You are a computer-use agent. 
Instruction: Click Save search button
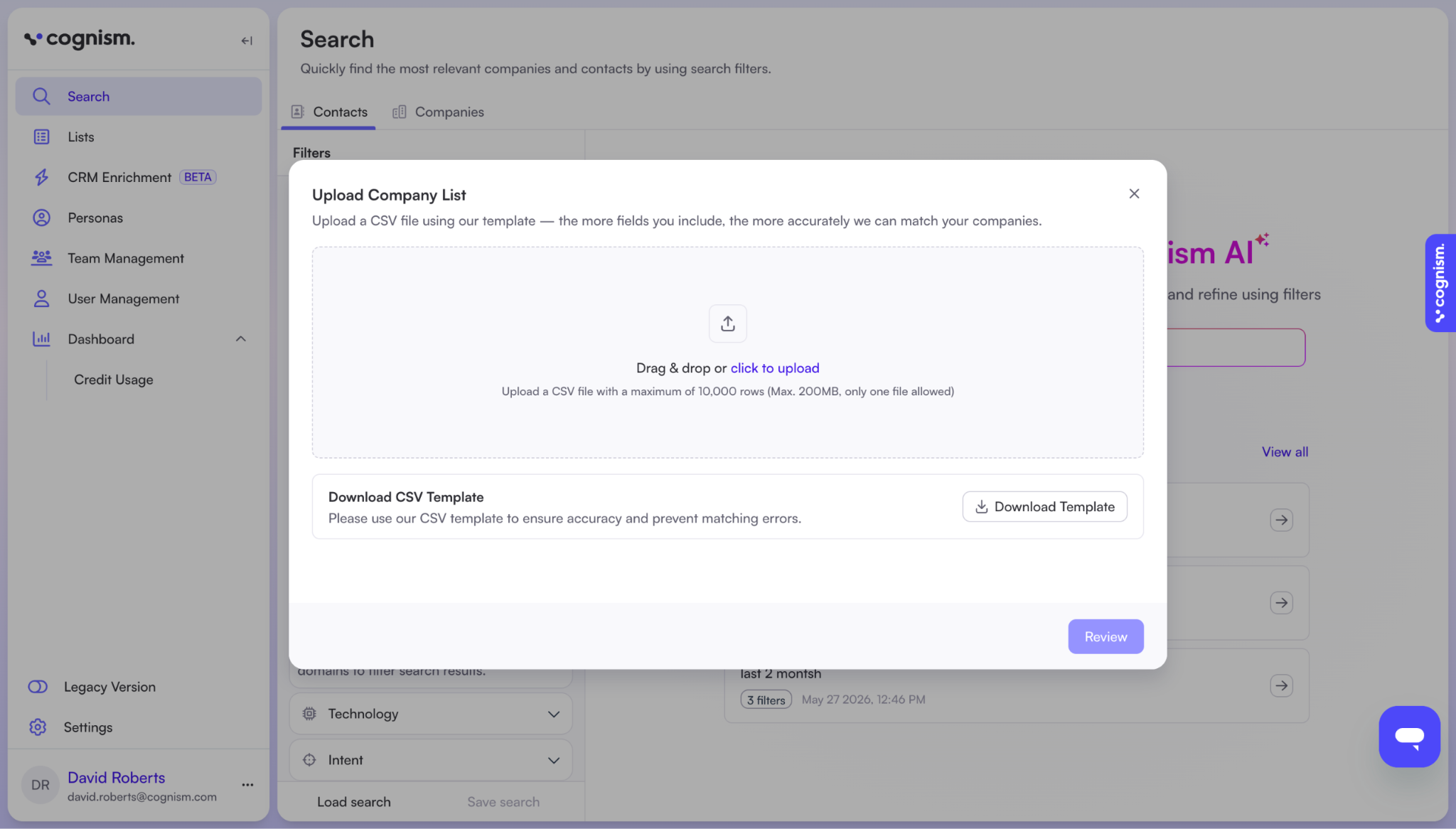[503, 802]
